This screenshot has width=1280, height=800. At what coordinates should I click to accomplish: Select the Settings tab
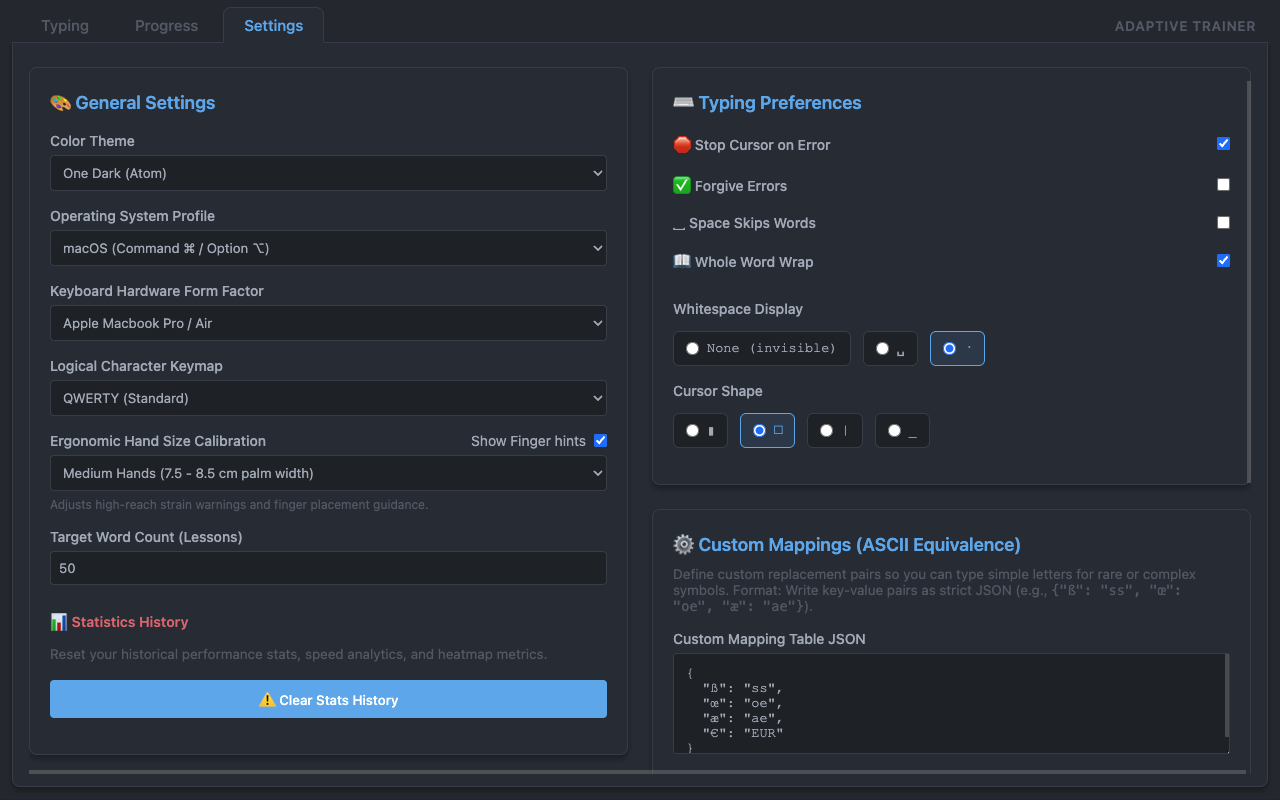273,26
